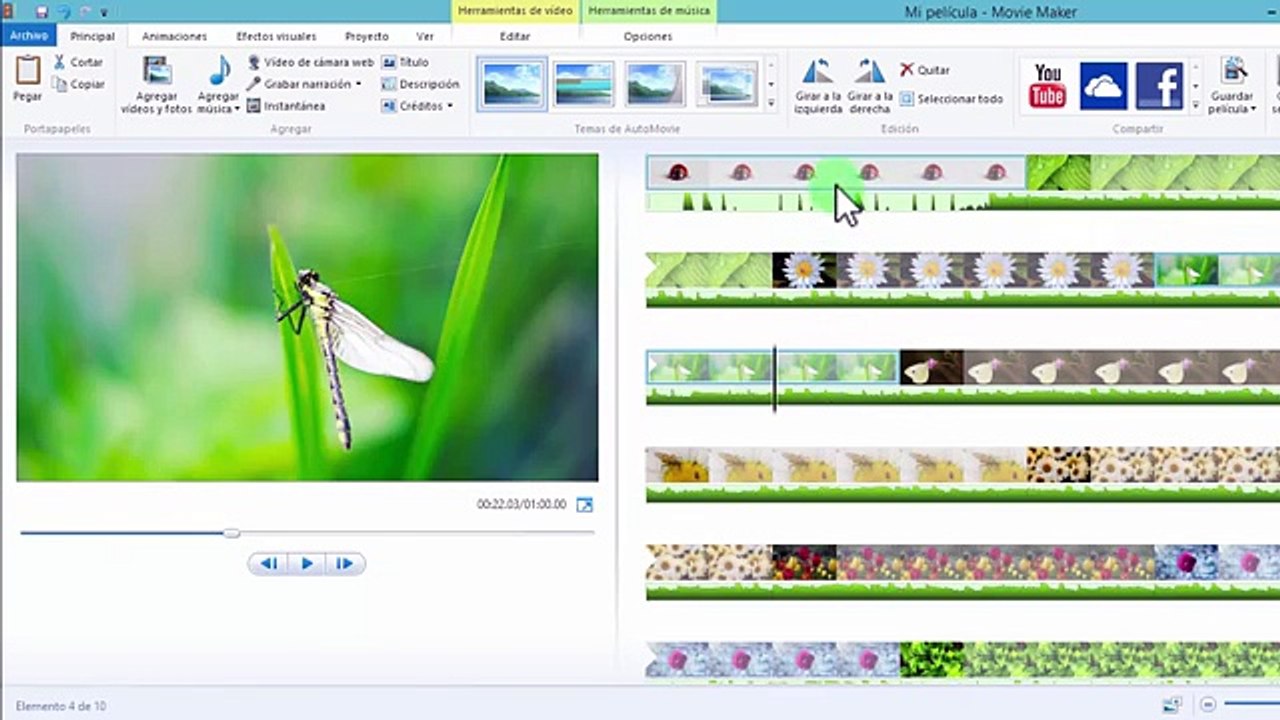Click the 00:22.03/01:00.00 time readout
Image resolution: width=1280 pixels, height=720 pixels.
pos(521,505)
